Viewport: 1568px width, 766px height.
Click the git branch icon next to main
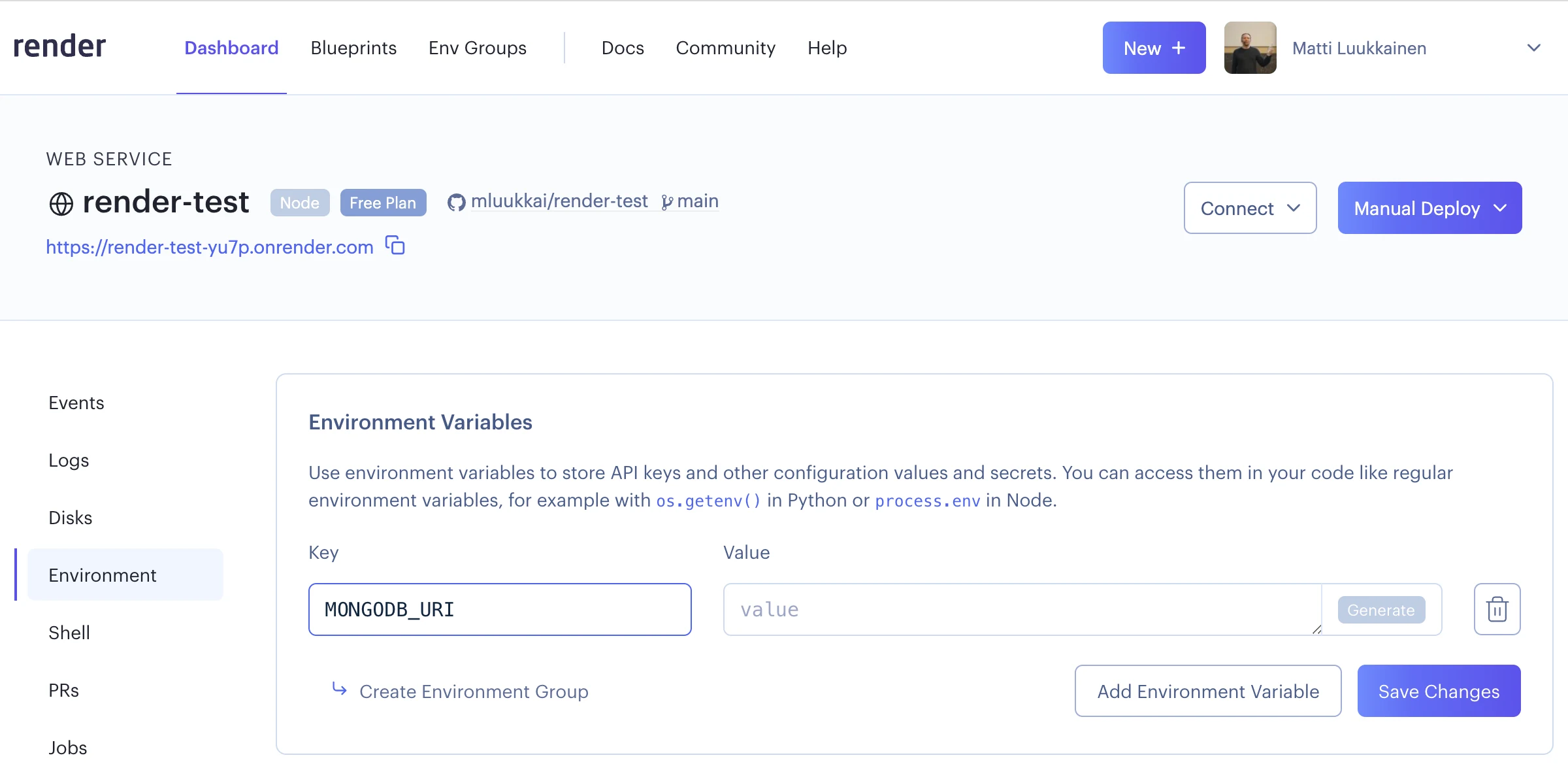pos(666,203)
